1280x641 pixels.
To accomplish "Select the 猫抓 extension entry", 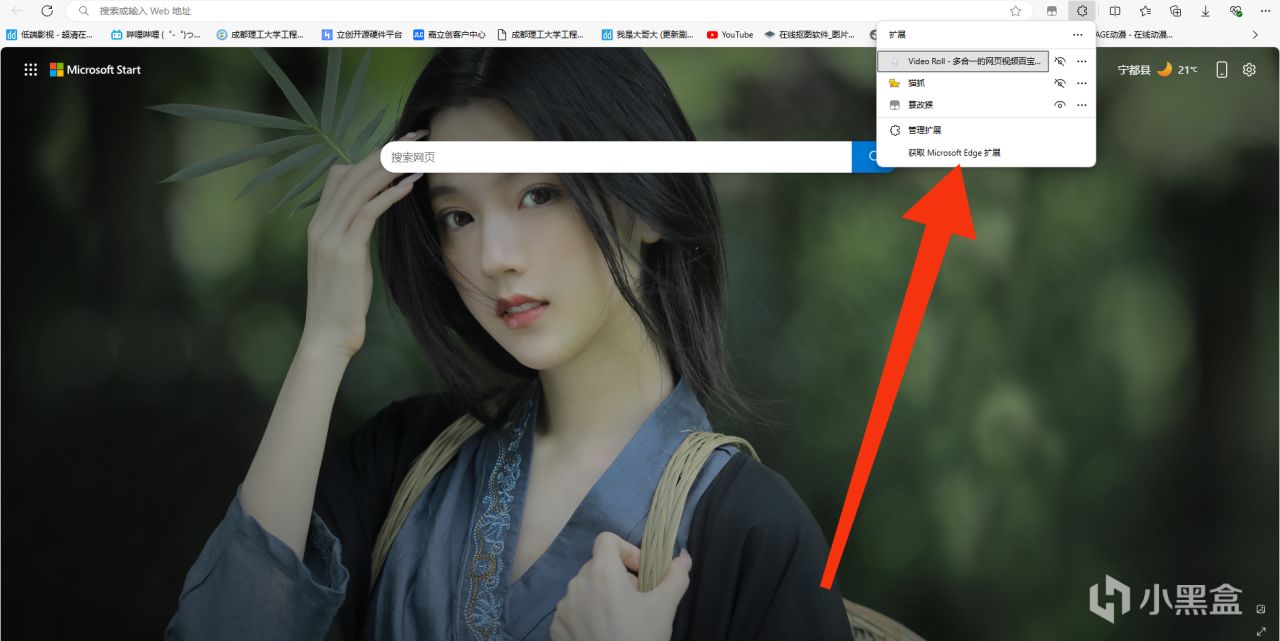I will (963, 83).
